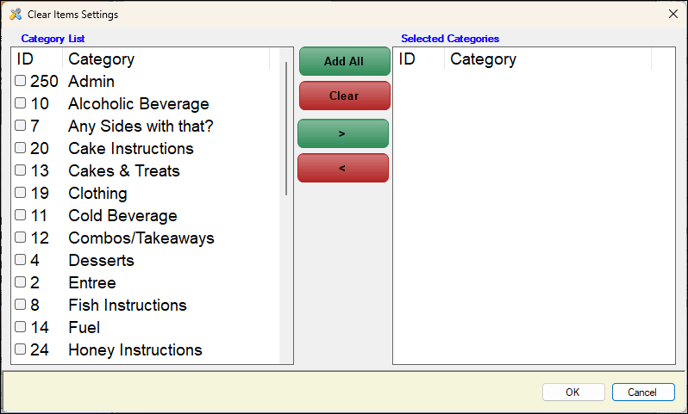
Task: Tick the Alcoholic Beverage checkbox
Action: 20,104
